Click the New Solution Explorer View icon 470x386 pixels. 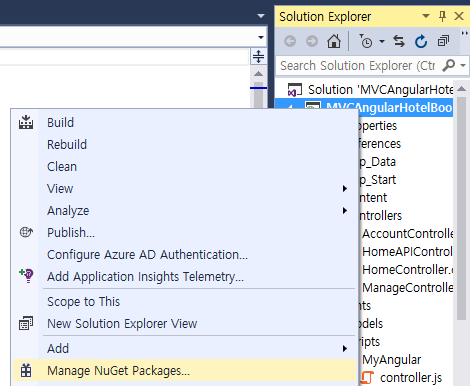[26, 323]
